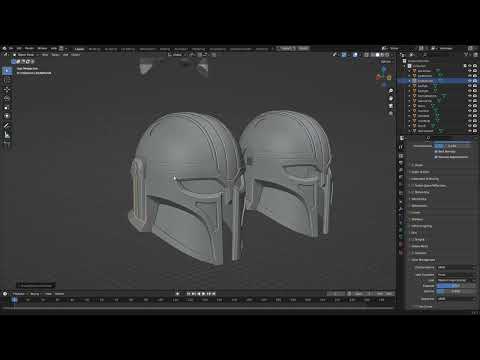Enable the Simplify checkbox
Screen dimensions: 480x360
coord(413,239)
